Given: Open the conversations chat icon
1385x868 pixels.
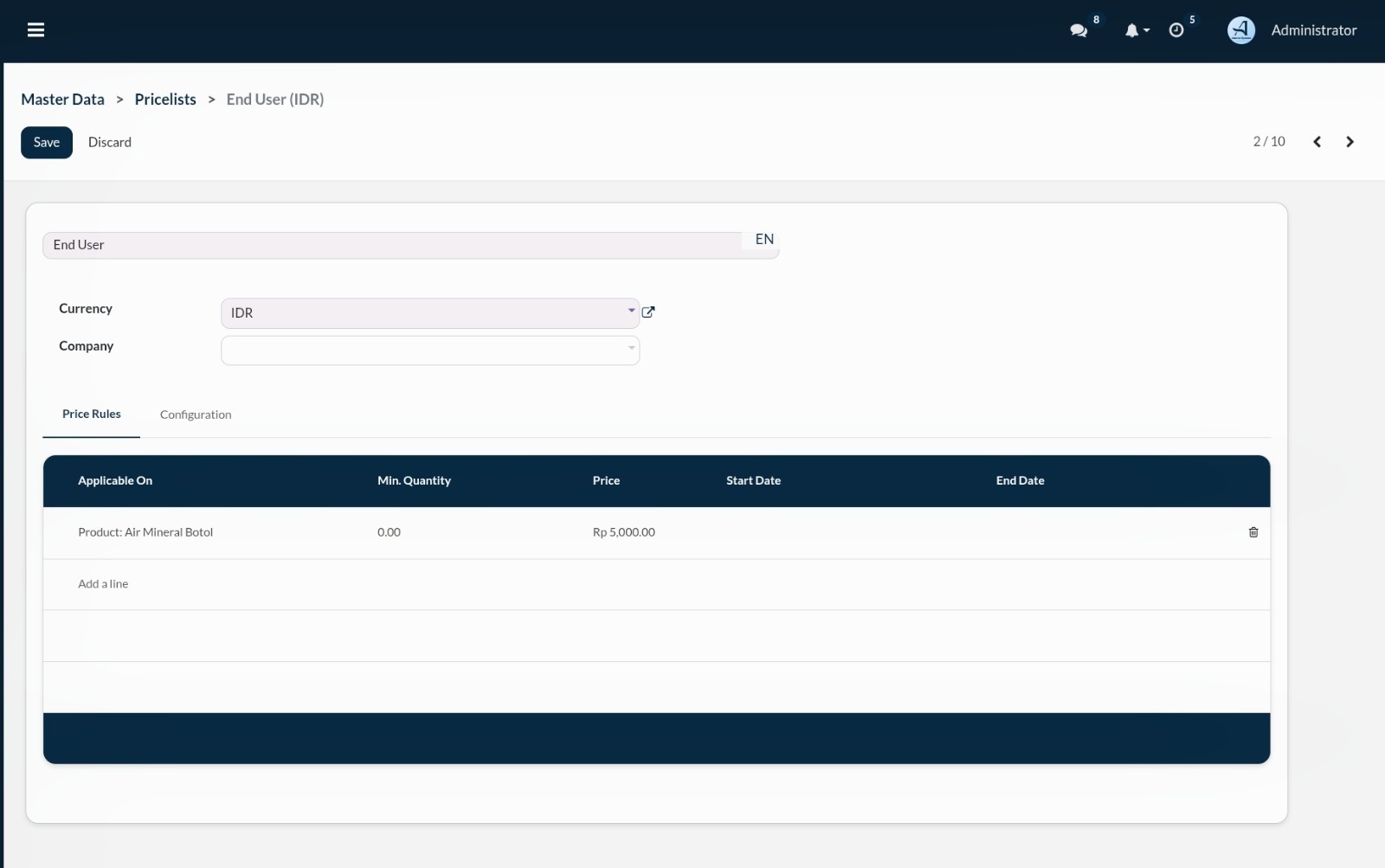Looking at the screenshot, I should pyautogui.click(x=1079, y=30).
